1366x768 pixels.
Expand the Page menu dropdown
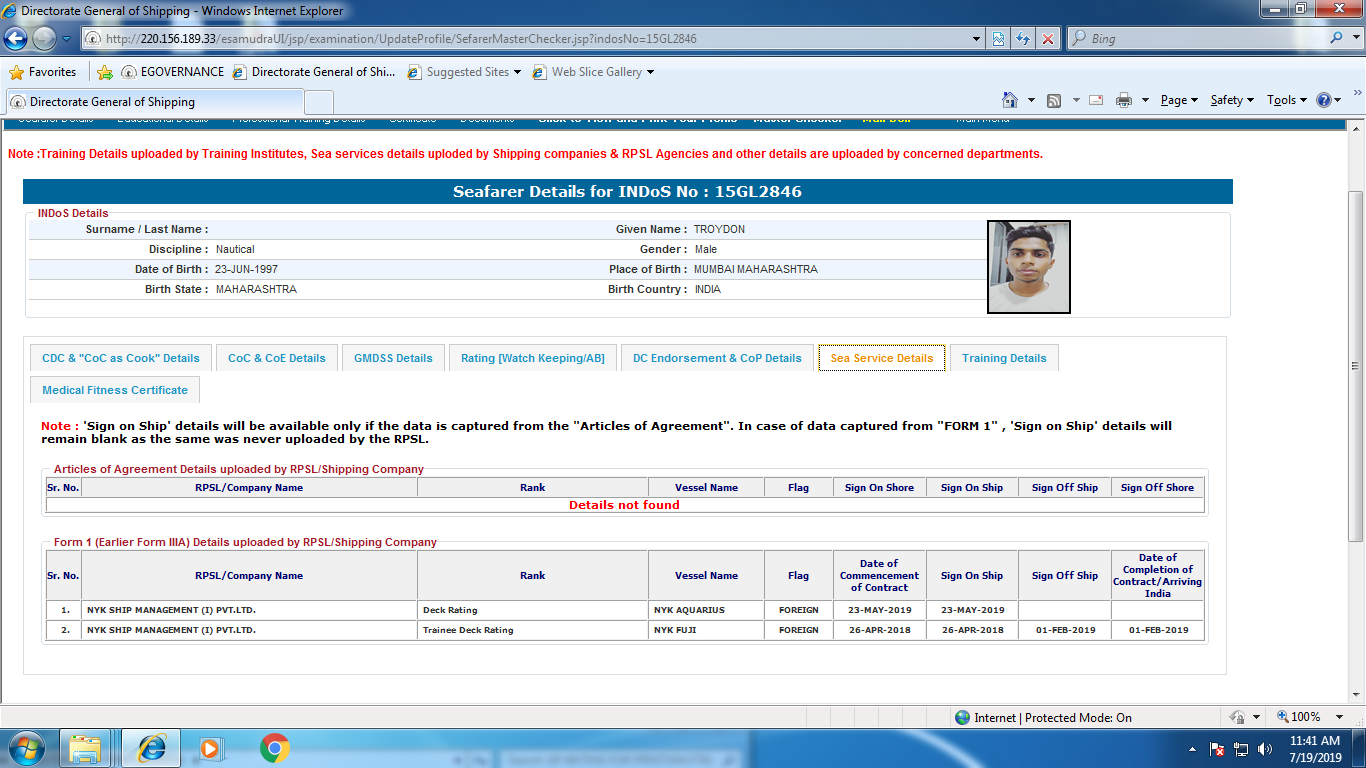(x=1178, y=100)
